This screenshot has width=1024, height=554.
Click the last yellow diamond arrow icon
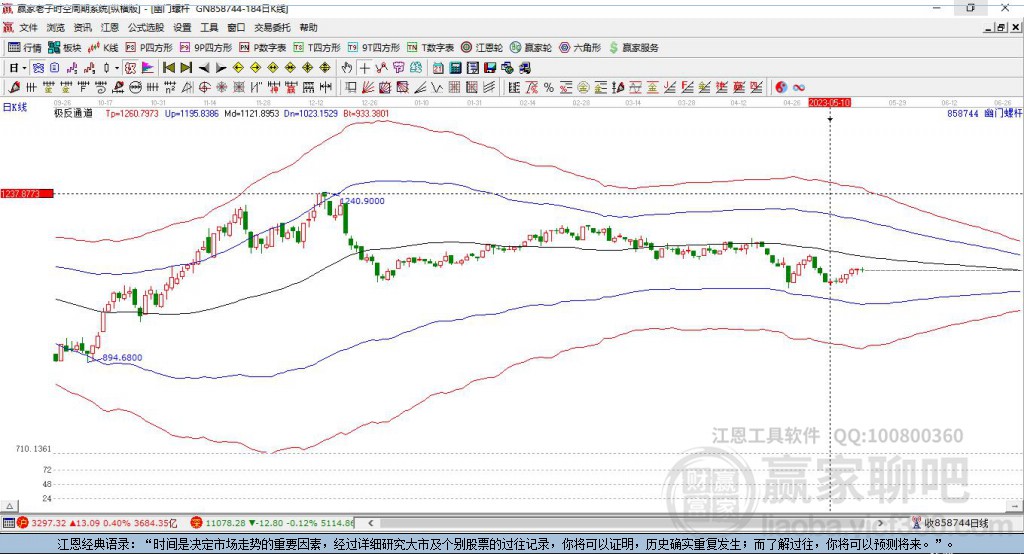[325, 68]
